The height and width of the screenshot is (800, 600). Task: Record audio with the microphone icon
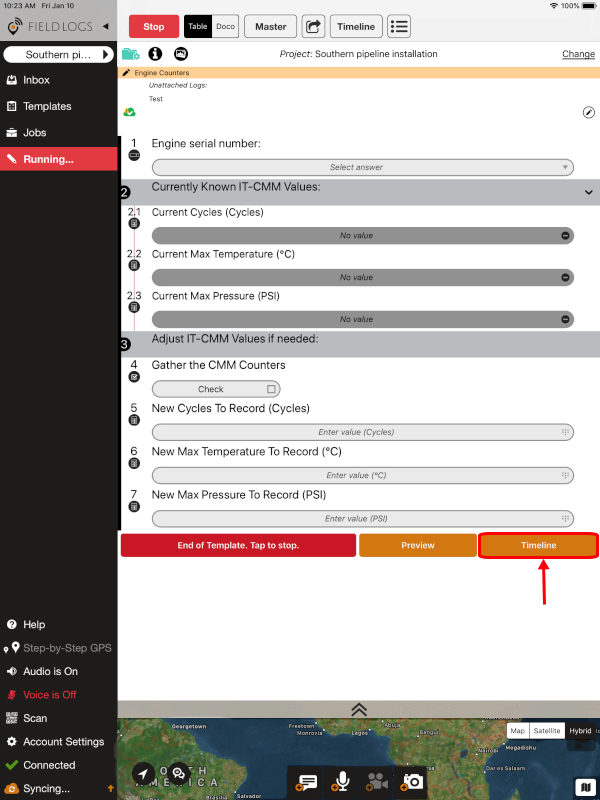342,781
